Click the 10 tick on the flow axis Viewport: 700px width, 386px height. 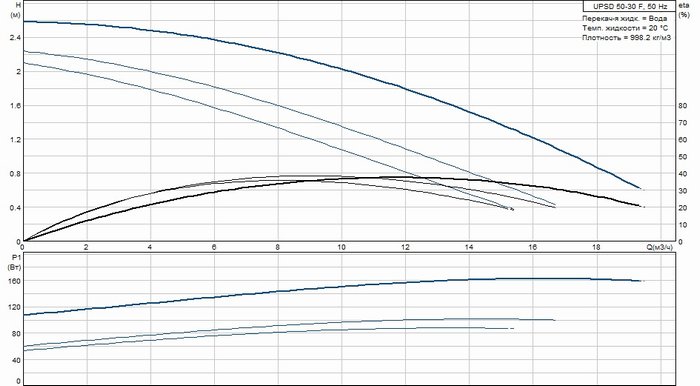342,247
